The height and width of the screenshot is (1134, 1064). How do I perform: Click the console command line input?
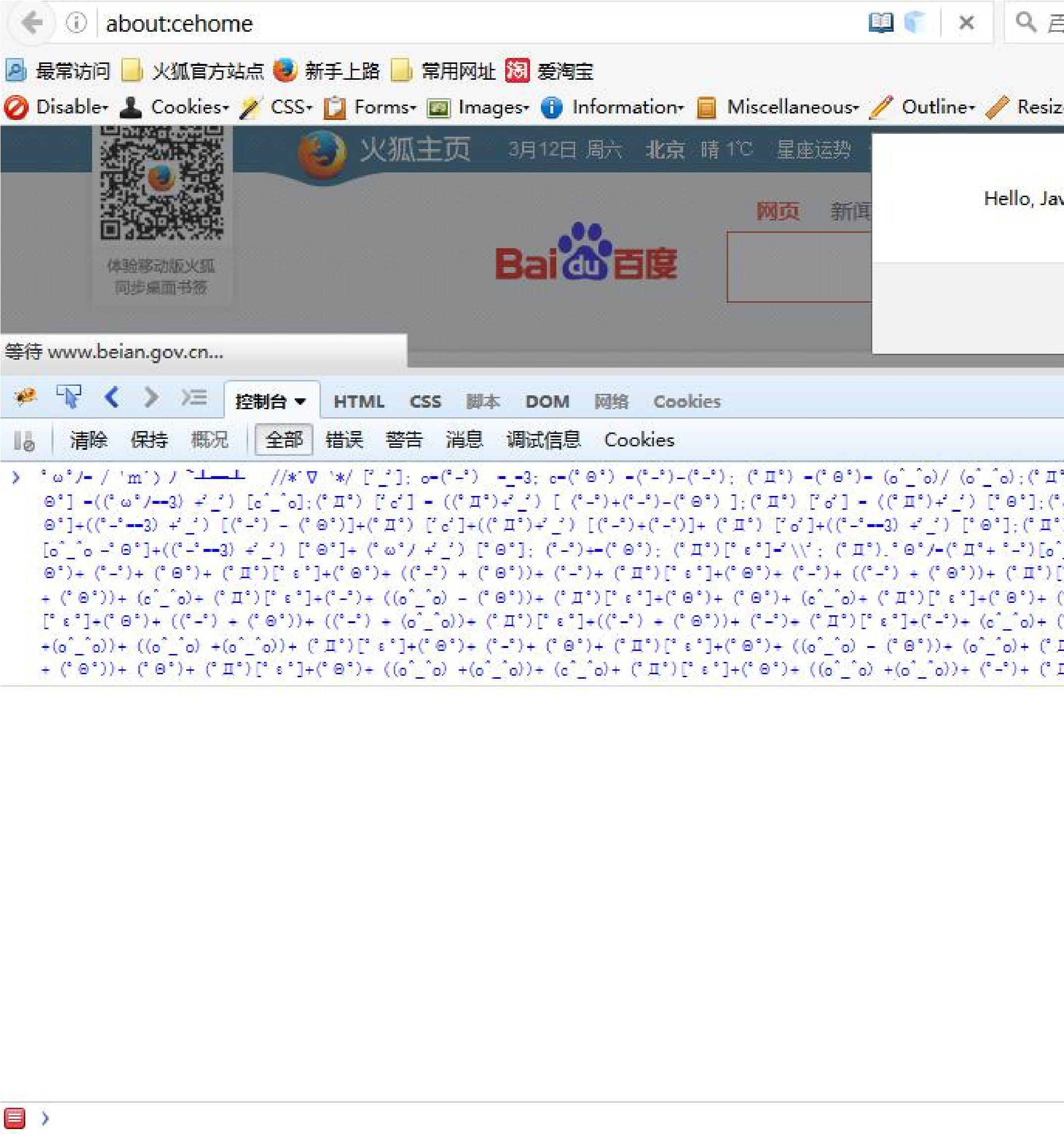(x=559, y=1119)
